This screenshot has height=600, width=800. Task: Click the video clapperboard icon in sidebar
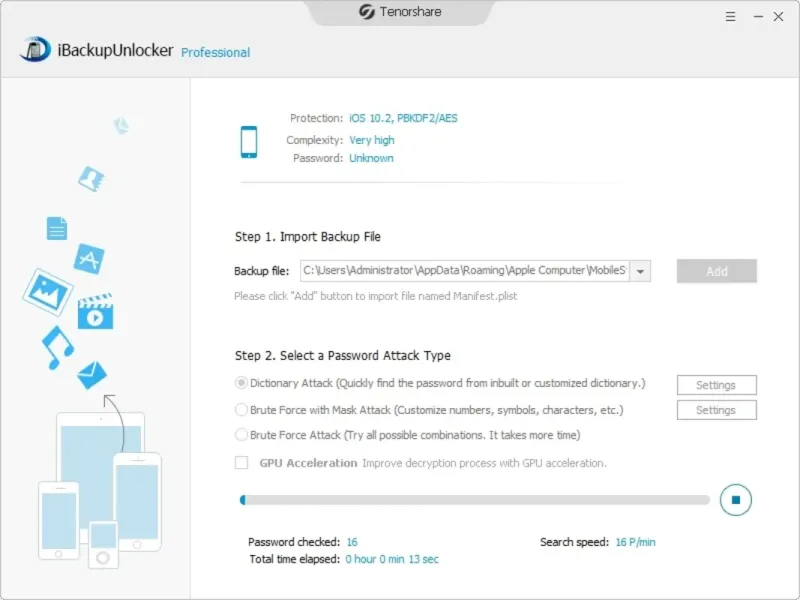point(95,311)
